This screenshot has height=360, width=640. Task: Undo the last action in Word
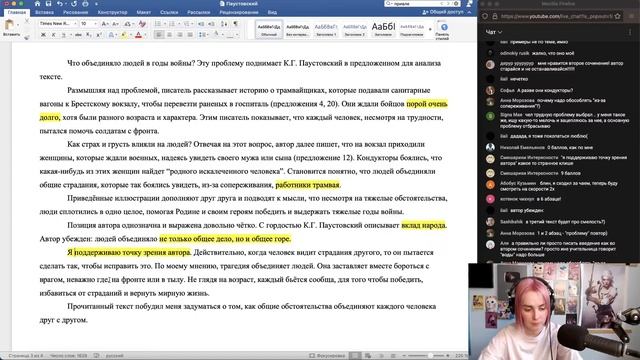point(60,4)
